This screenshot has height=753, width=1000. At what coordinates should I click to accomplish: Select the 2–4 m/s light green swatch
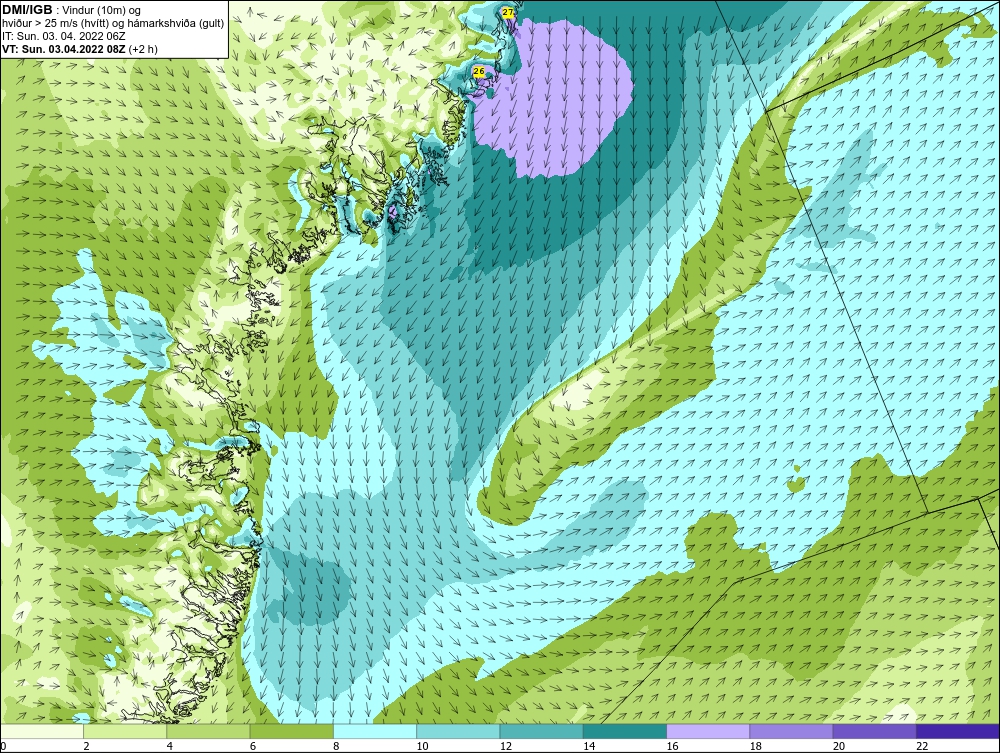[125, 731]
